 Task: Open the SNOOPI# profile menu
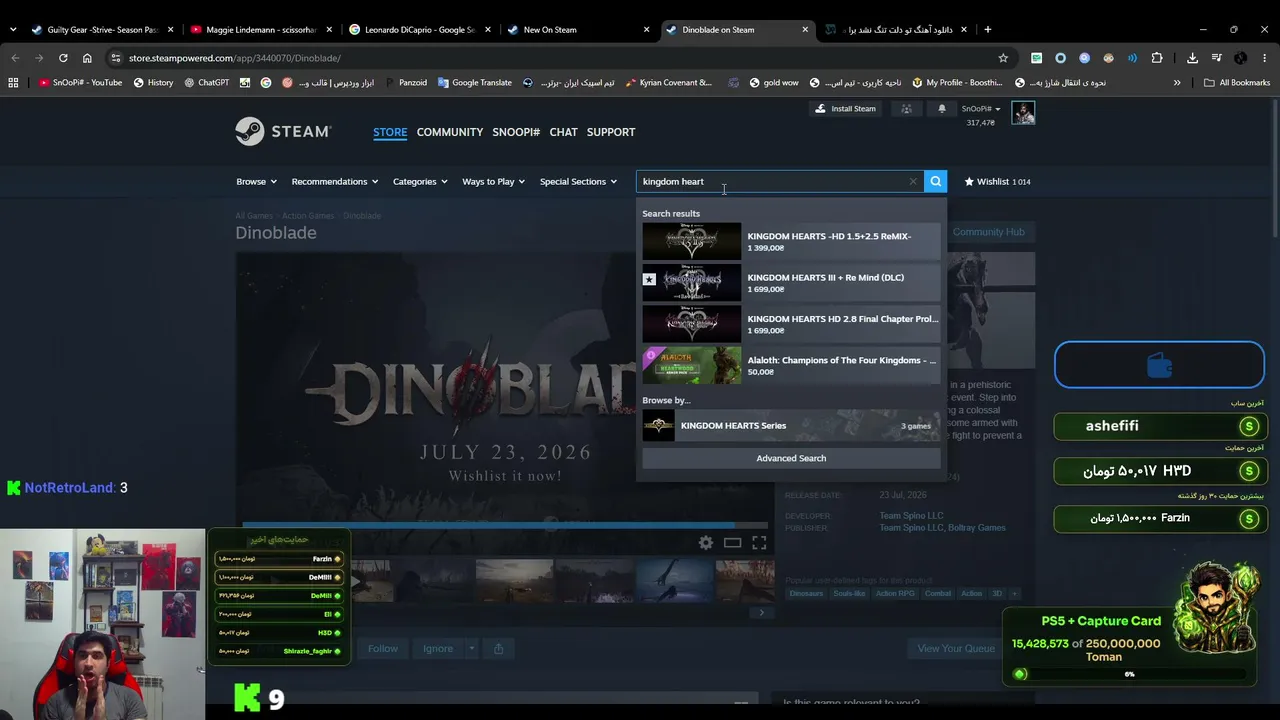coord(516,132)
